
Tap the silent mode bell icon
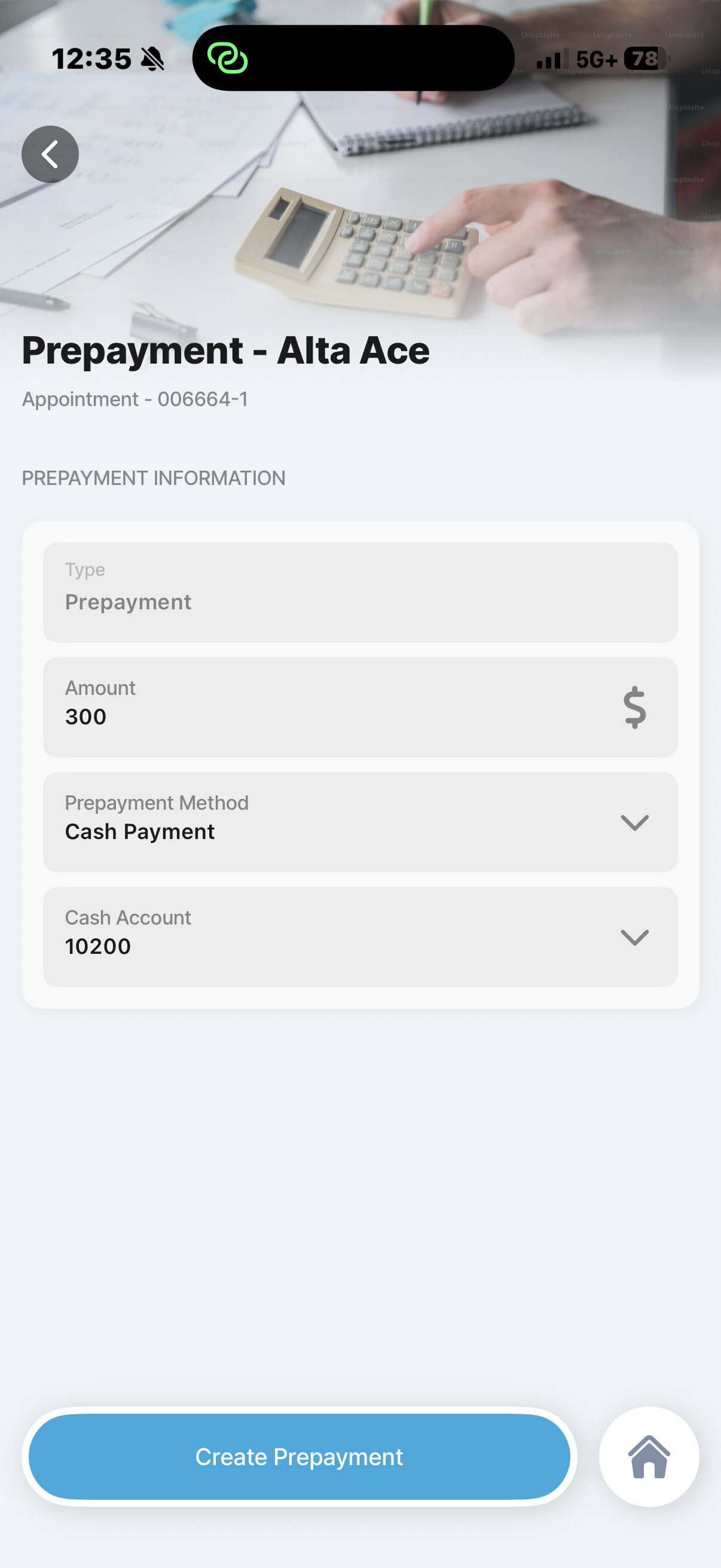pos(152,60)
